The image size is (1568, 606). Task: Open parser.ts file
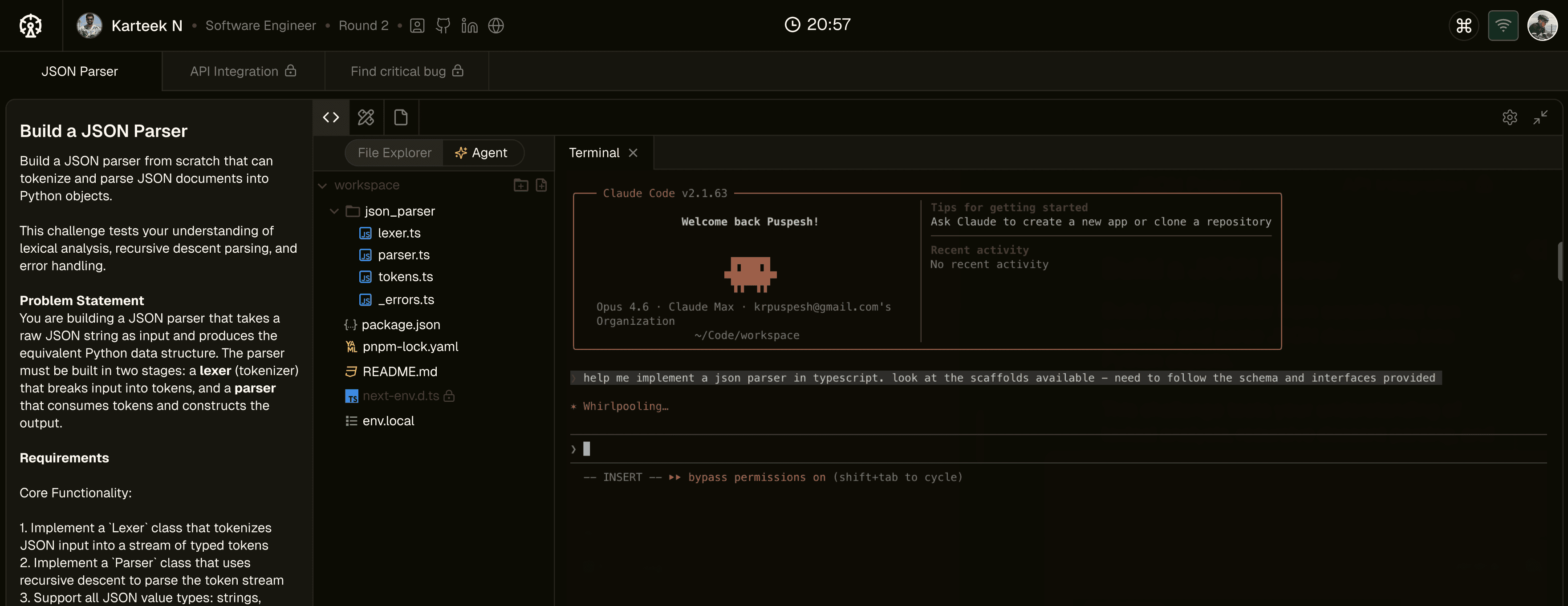click(403, 255)
